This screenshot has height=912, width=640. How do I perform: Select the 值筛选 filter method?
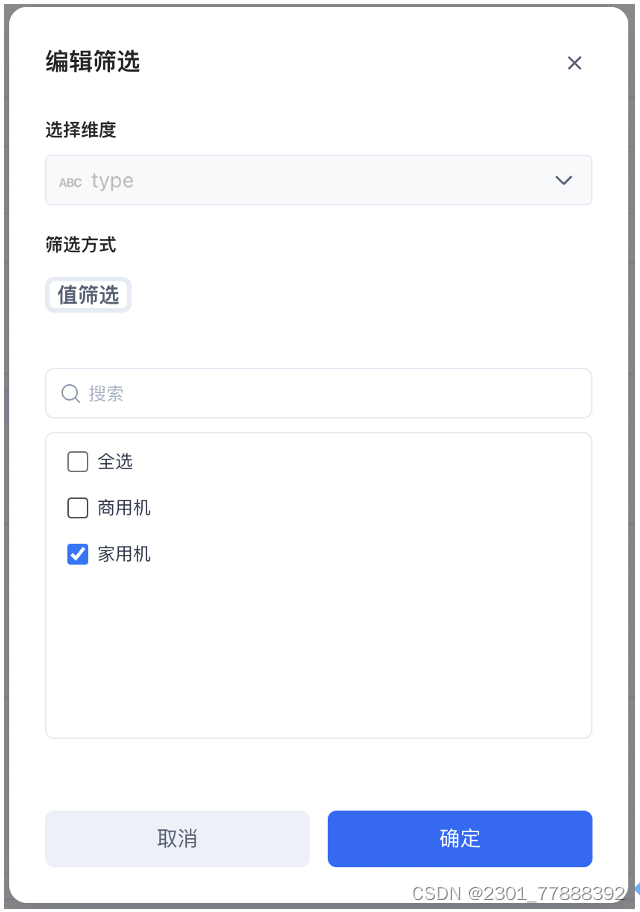(88, 295)
